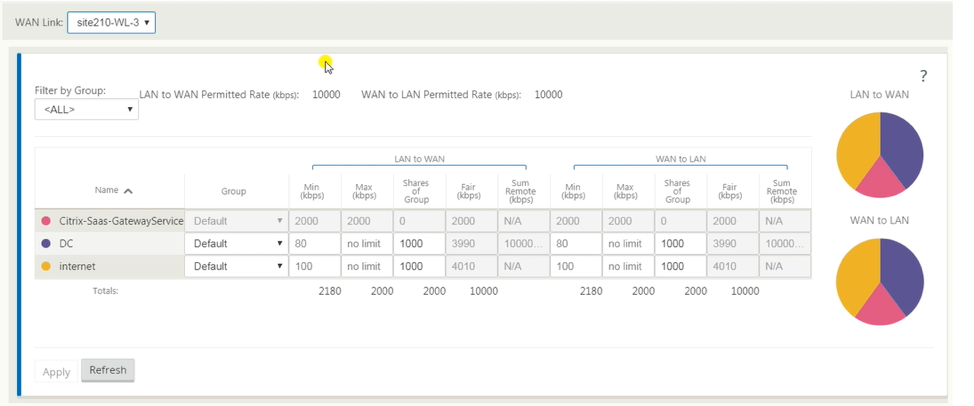Open the WAN Link site210-WL-3 dropdown
This screenshot has height=406, width=974.
(111, 23)
